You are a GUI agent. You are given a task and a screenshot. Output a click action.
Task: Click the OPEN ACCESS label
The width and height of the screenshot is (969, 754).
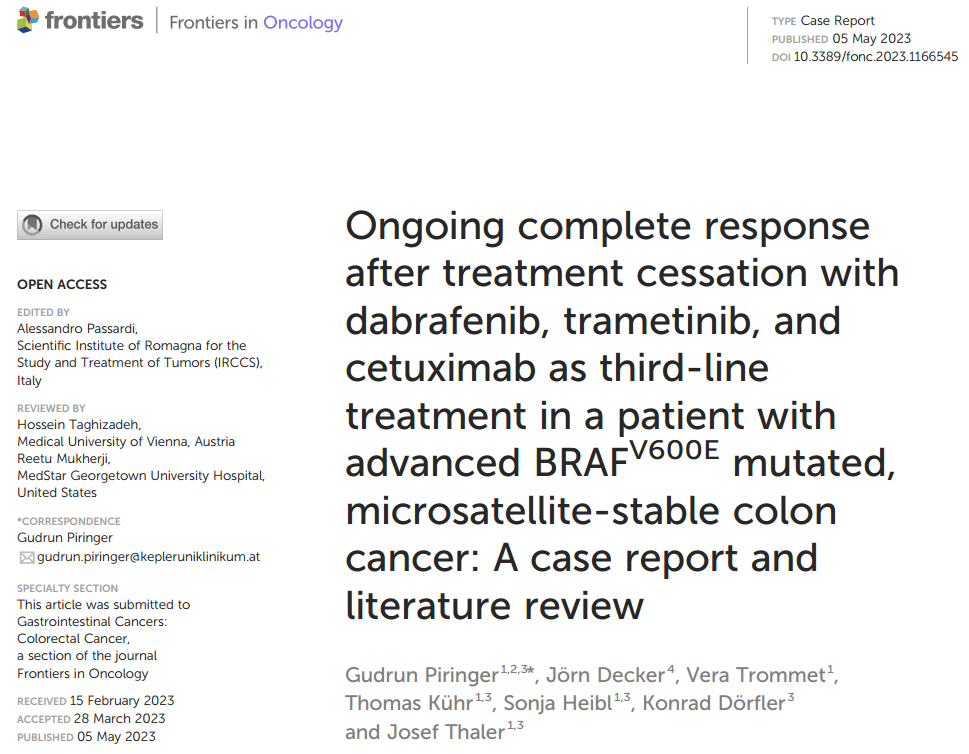62,285
